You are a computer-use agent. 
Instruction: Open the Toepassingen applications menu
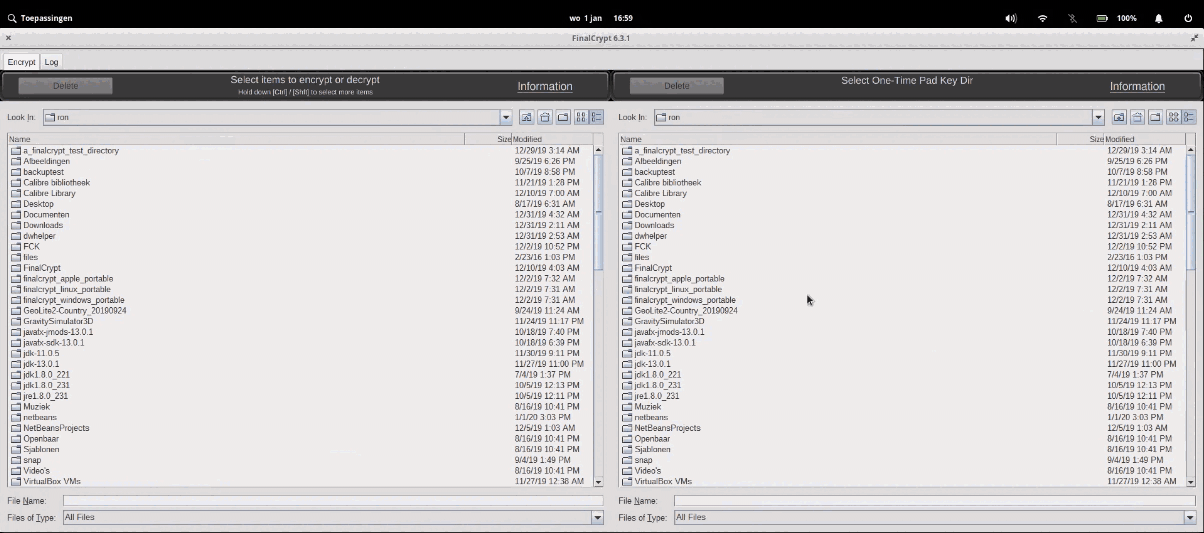pyautogui.click(x=38, y=18)
